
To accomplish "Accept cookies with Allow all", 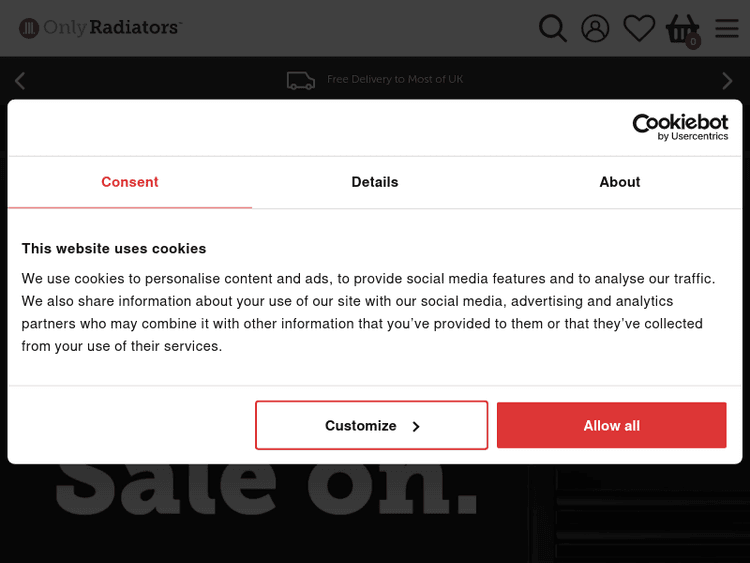I will (611, 426).
